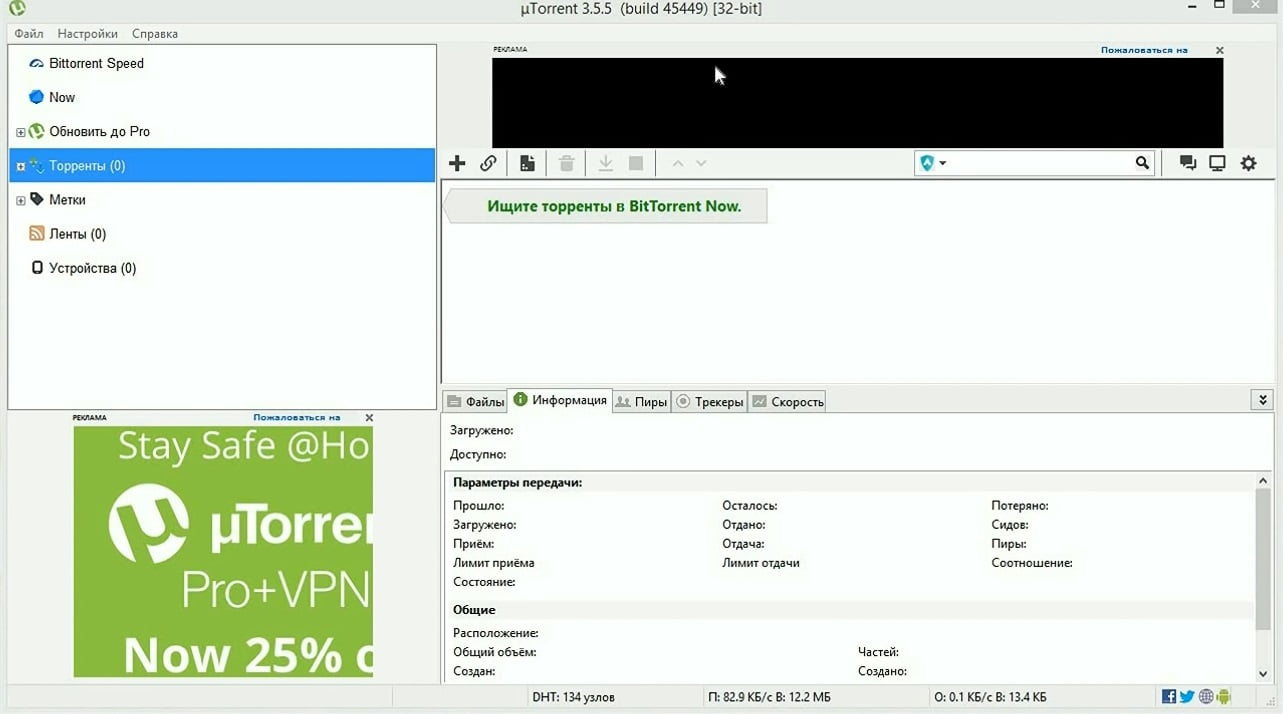Click DHT: 134 узлов in status bar
Image resolution: width=1283 pixels, height=714 pixels.
pyautogui.click(x=573, y=697)
